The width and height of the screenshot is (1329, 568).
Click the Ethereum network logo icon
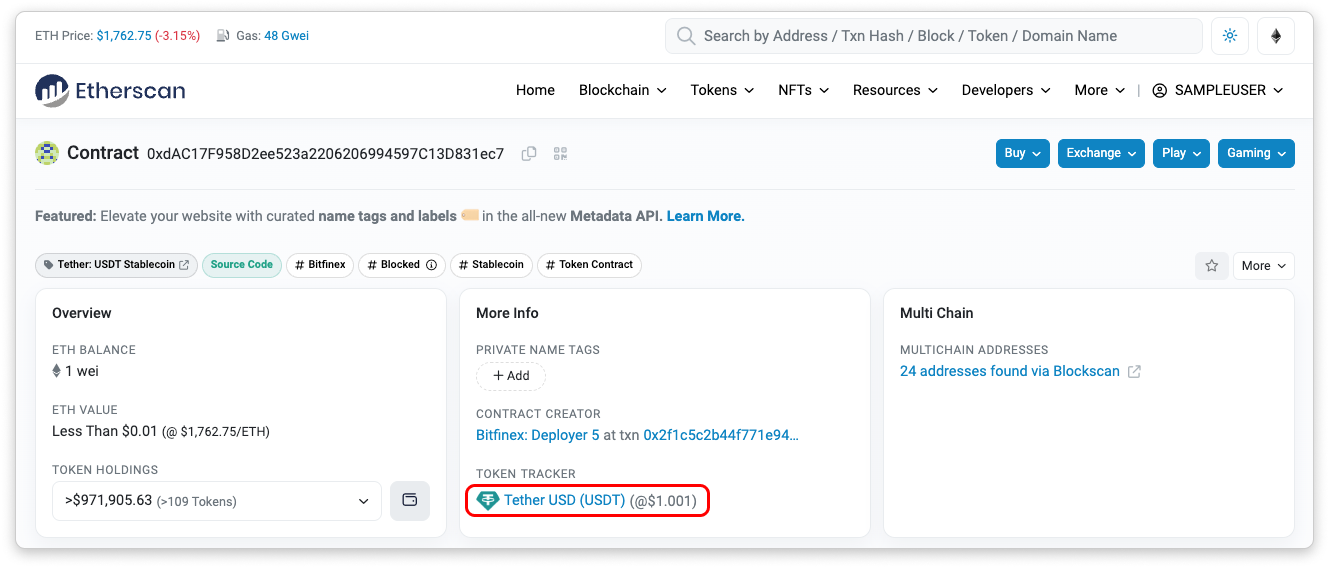pyautogui.click(x=1275, y=36)
